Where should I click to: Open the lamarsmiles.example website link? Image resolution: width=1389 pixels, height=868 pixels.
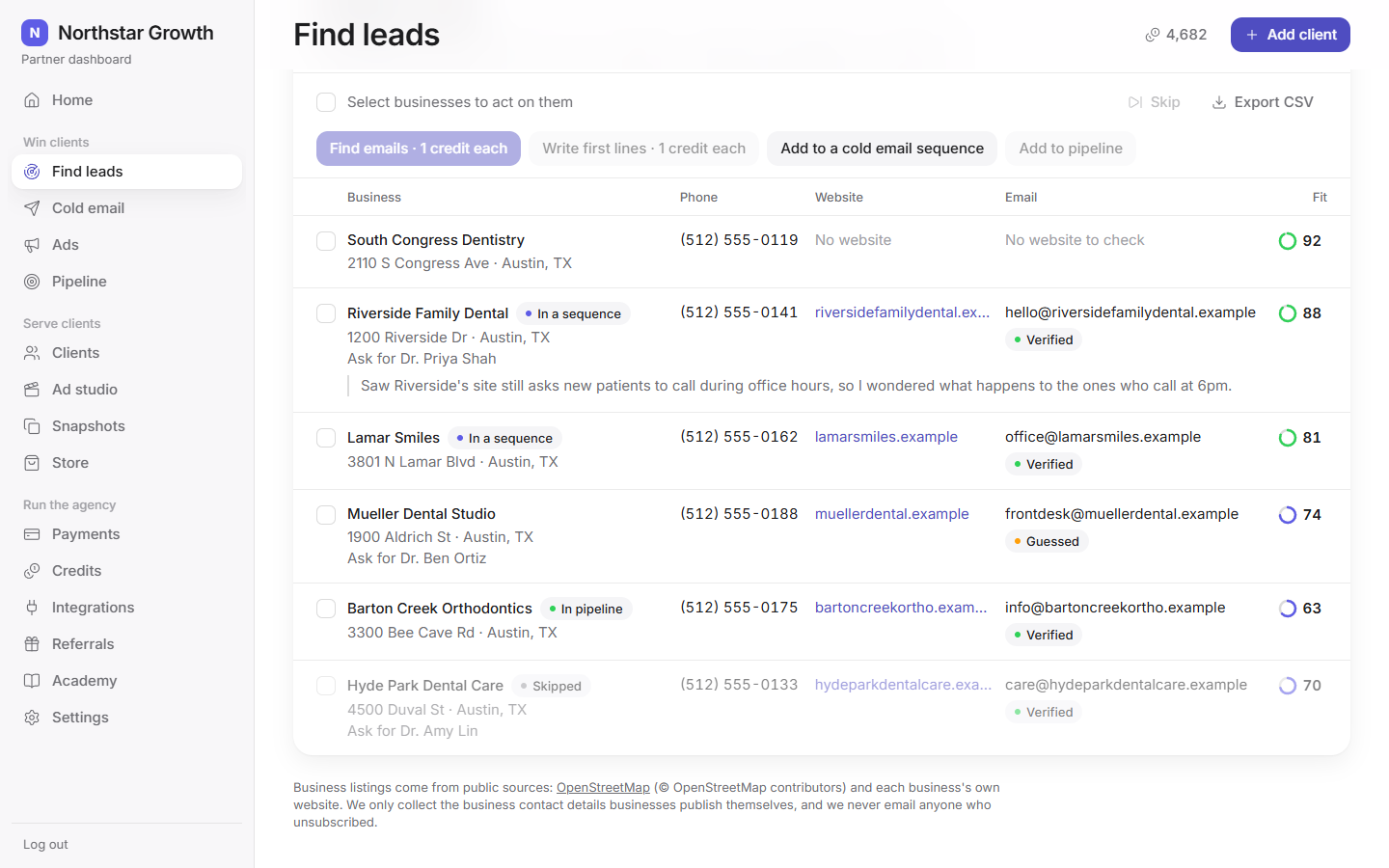886,437
